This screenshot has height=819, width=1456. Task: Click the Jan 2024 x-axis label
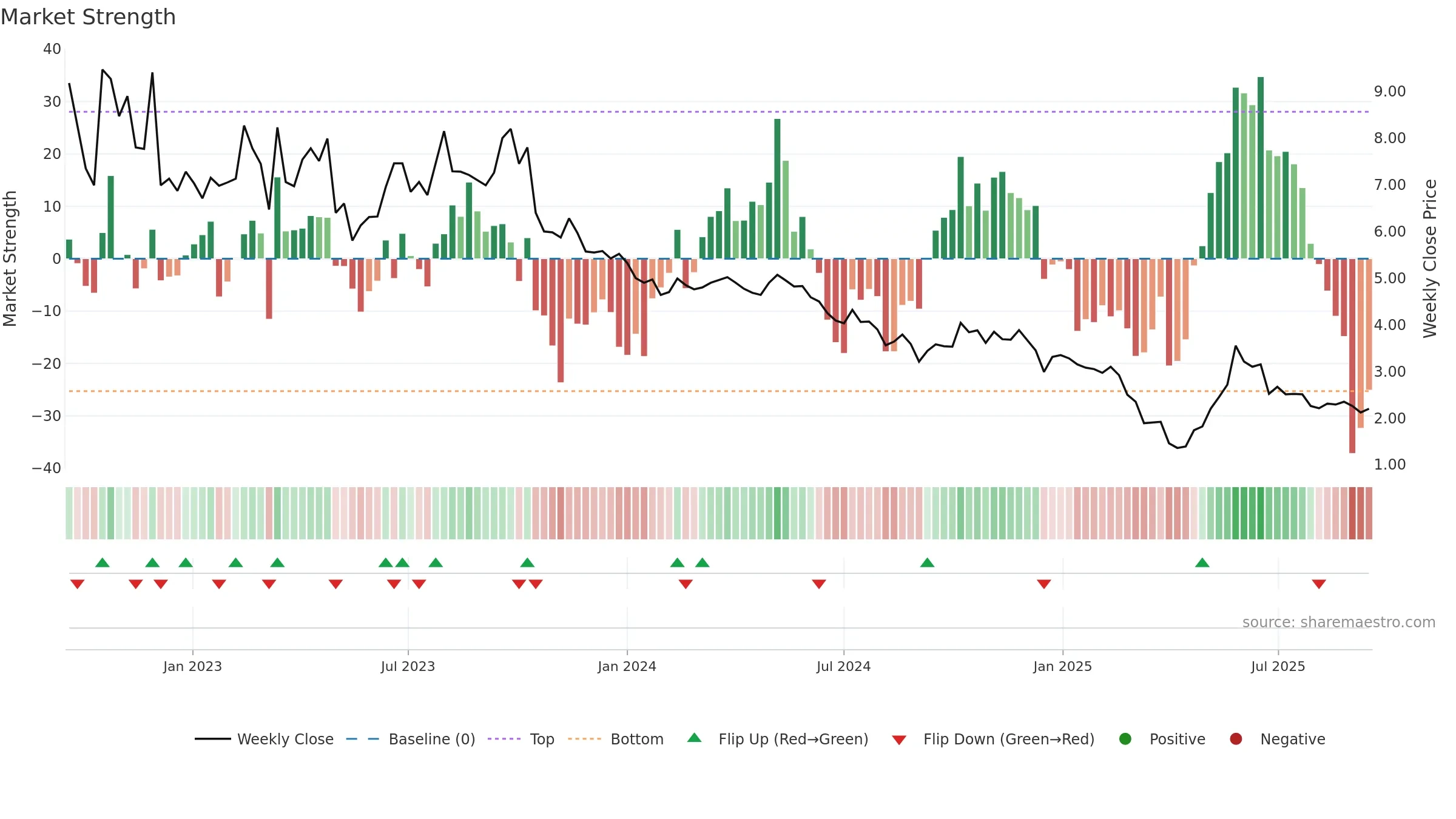627,666
